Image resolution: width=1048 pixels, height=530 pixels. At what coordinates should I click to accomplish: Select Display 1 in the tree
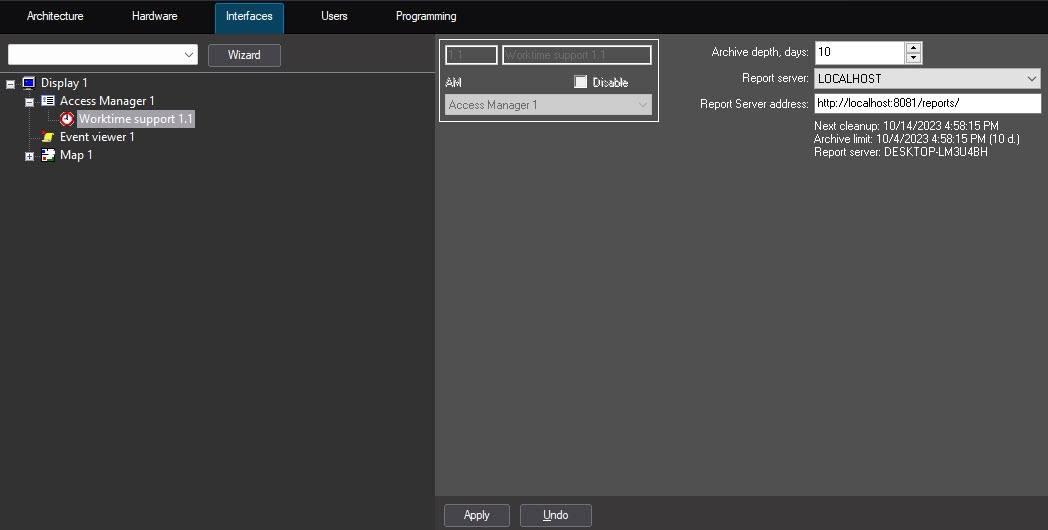[x=64, y=83]
